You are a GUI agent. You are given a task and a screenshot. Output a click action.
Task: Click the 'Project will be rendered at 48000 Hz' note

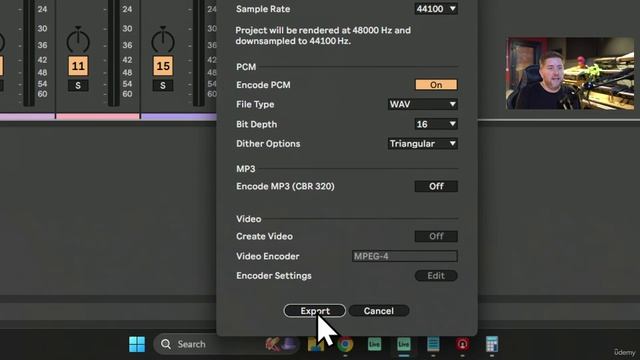tap(323, 36)
